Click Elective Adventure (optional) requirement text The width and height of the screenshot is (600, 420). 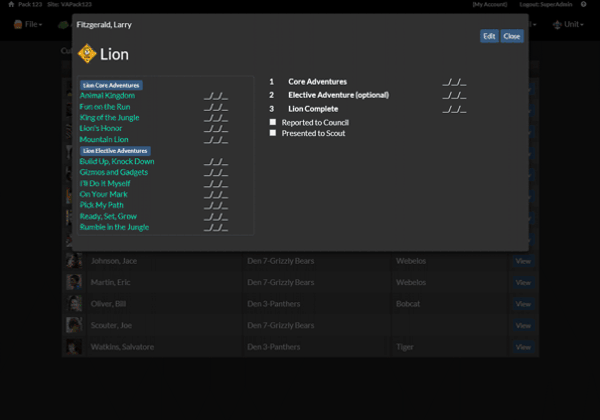tap(339, 95)
